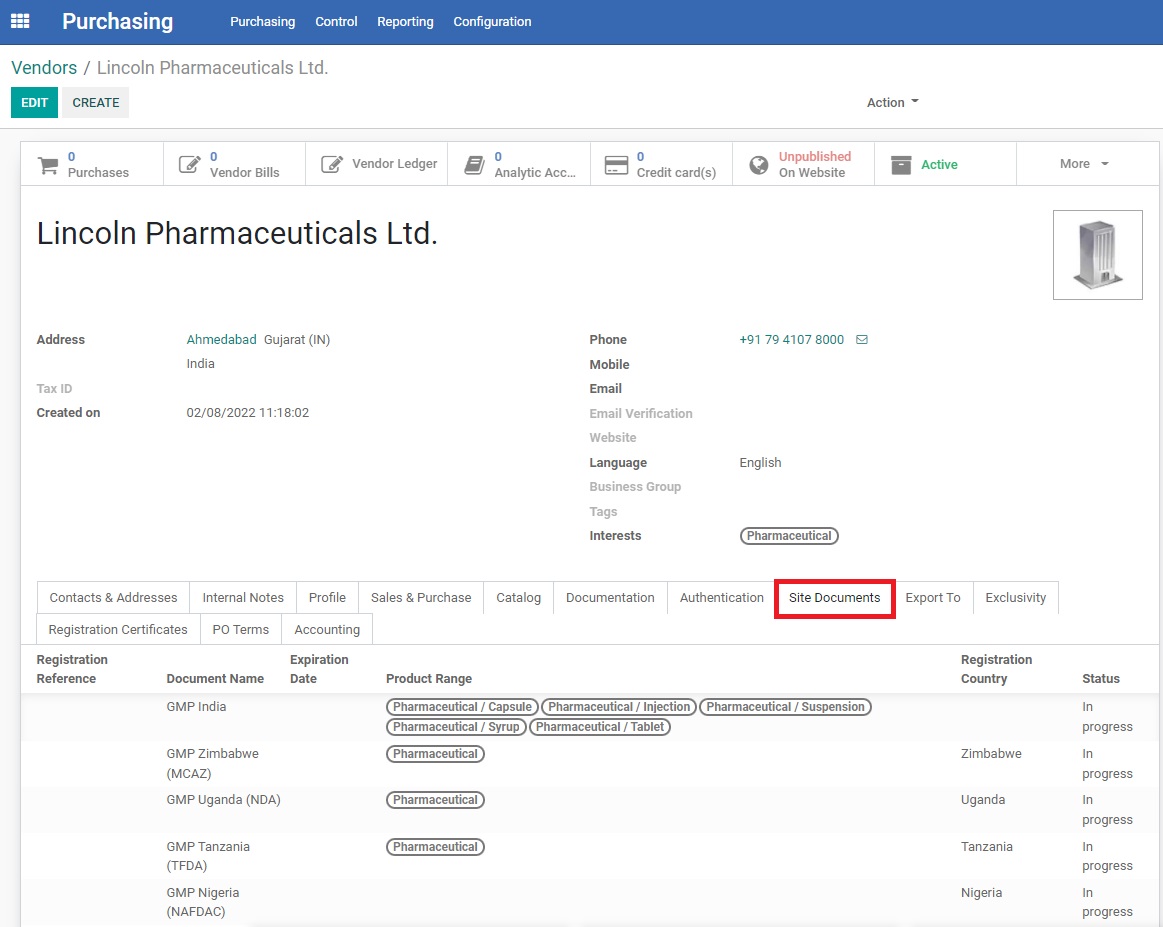The image size is (1163, 927).
Task: Click the Pharmaceutical / Injection tag
Action: (619, 707)
